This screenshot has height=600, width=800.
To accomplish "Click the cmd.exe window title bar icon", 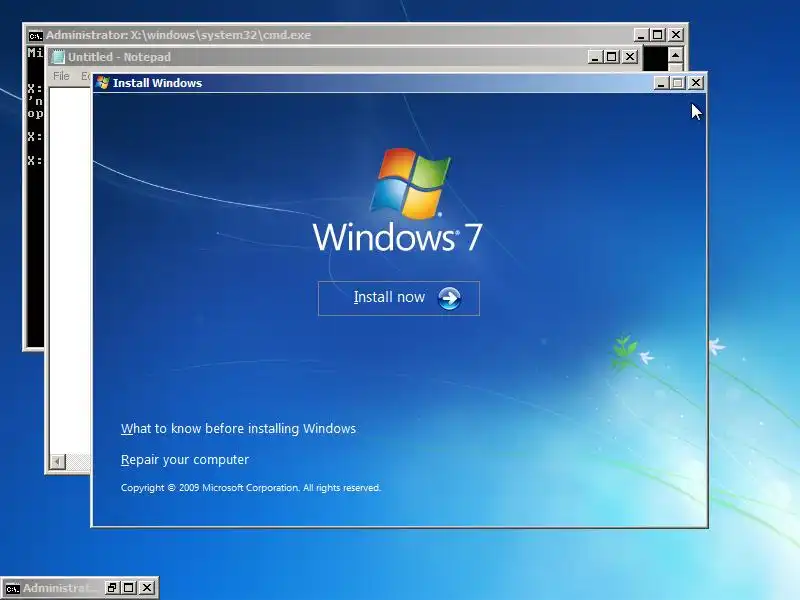I will coord(35,35).
